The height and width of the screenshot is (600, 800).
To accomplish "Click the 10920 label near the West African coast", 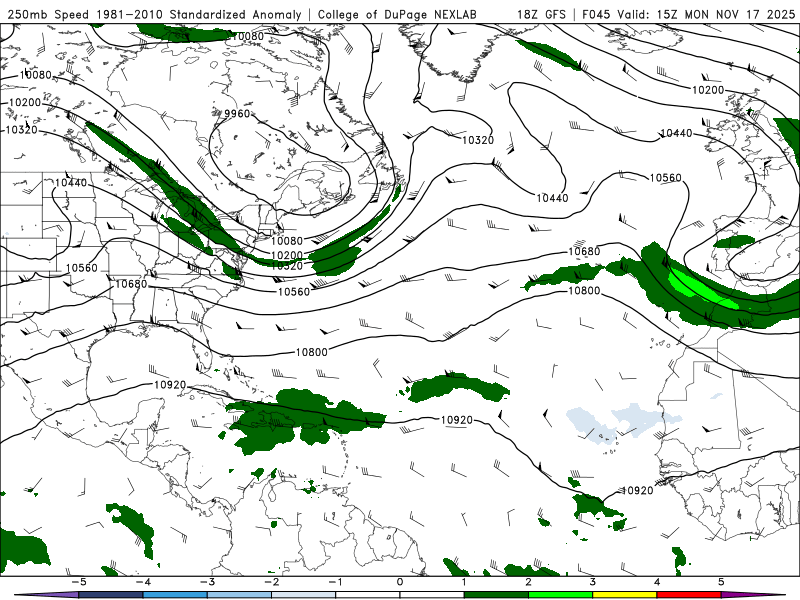I will pos(637,490).
